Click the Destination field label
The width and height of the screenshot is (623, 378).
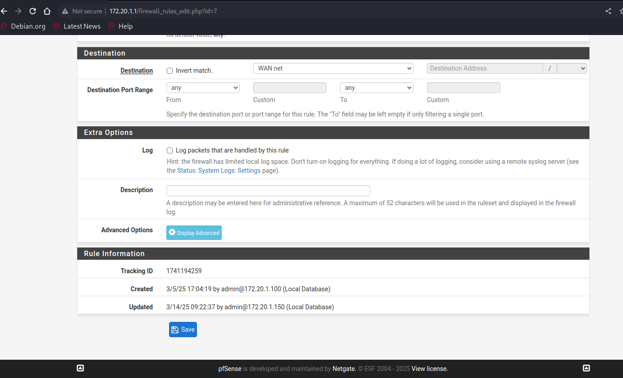(137, 71)
